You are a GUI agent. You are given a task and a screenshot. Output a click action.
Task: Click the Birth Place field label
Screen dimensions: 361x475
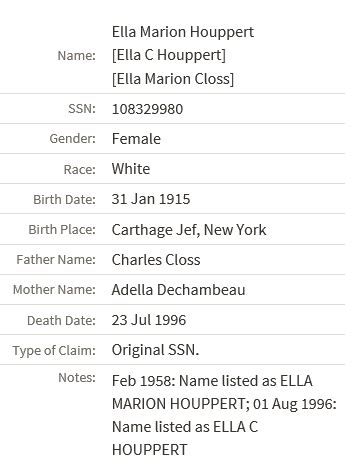(x=62, y=230)
